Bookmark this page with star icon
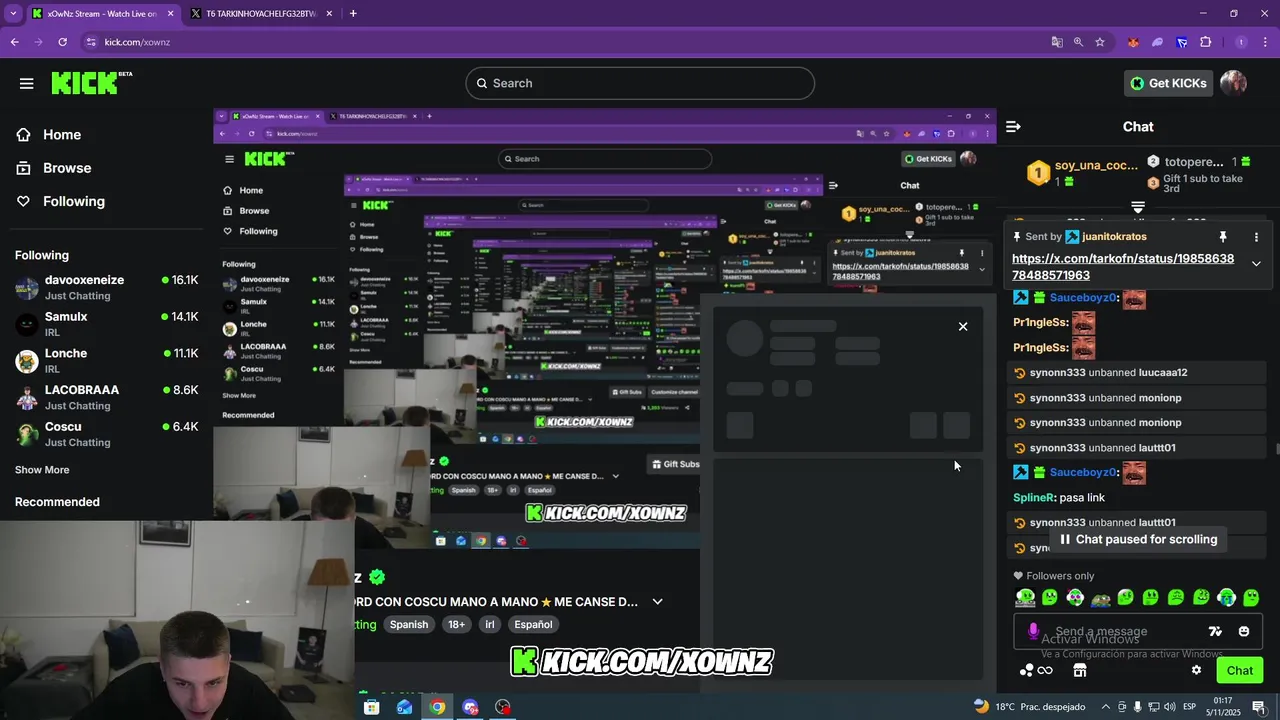The height and width of the screenshot is (720, 1280). pyautogui.click(x=1100, y=42)
